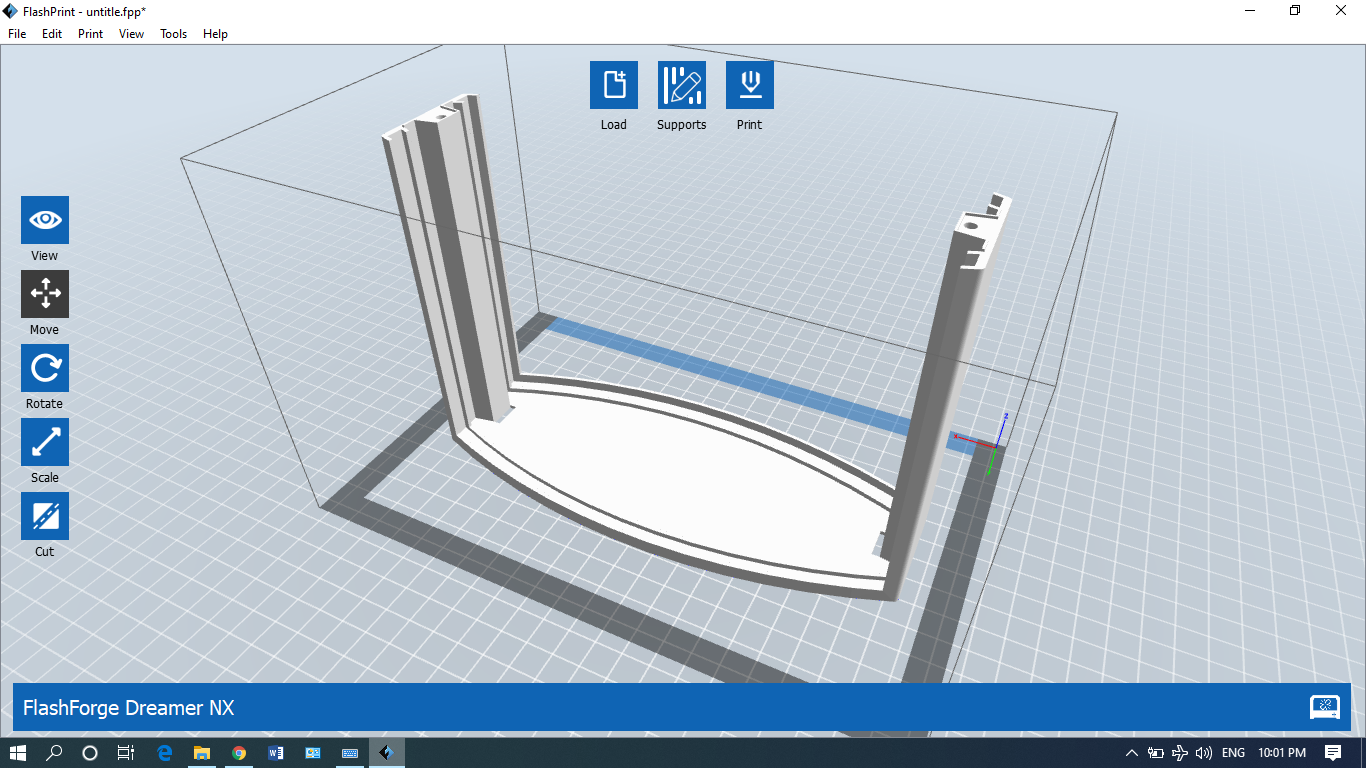Click the Load file icon
This screenshot has width=1366, height=768.
click(613, 85)
